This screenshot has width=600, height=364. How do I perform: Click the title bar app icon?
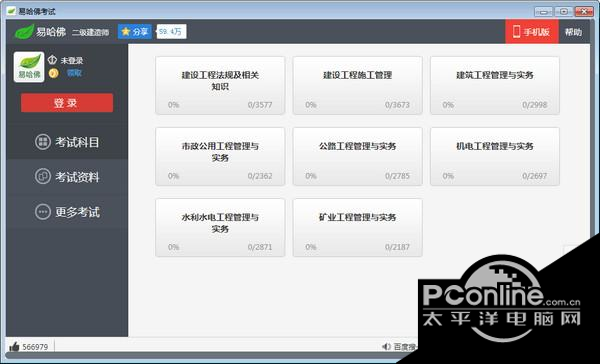pos(11,11)
